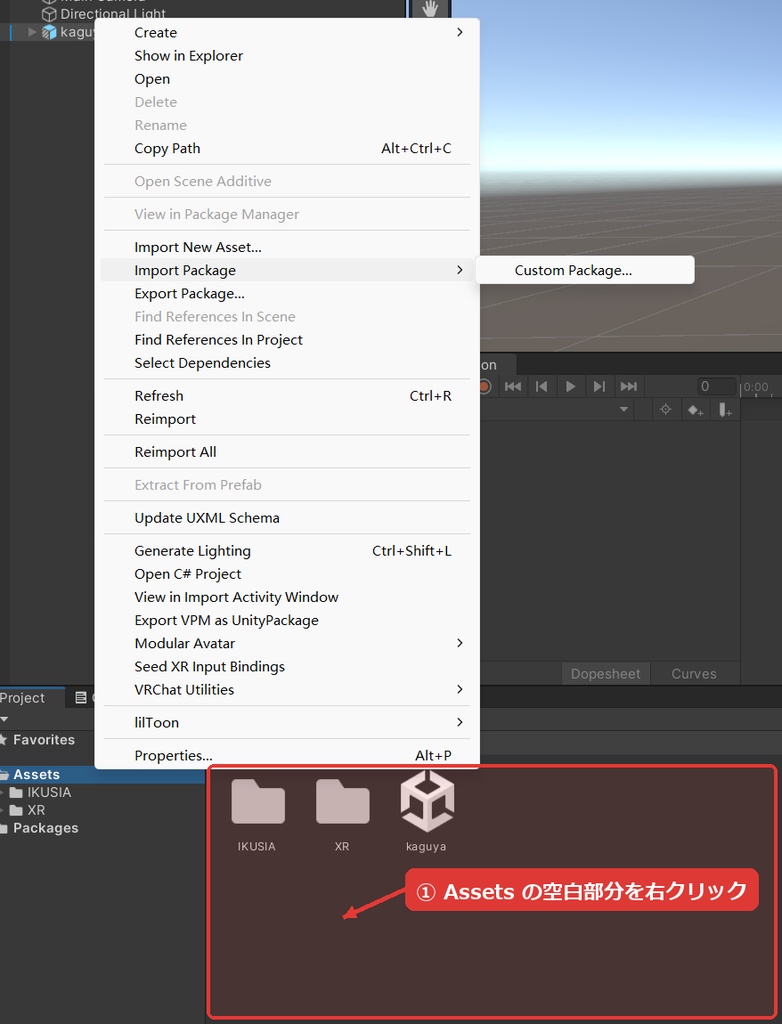This screenshot has width=782, height=1024.
Task: Expand the Create submenu arrow
Action: click(460, 32)
